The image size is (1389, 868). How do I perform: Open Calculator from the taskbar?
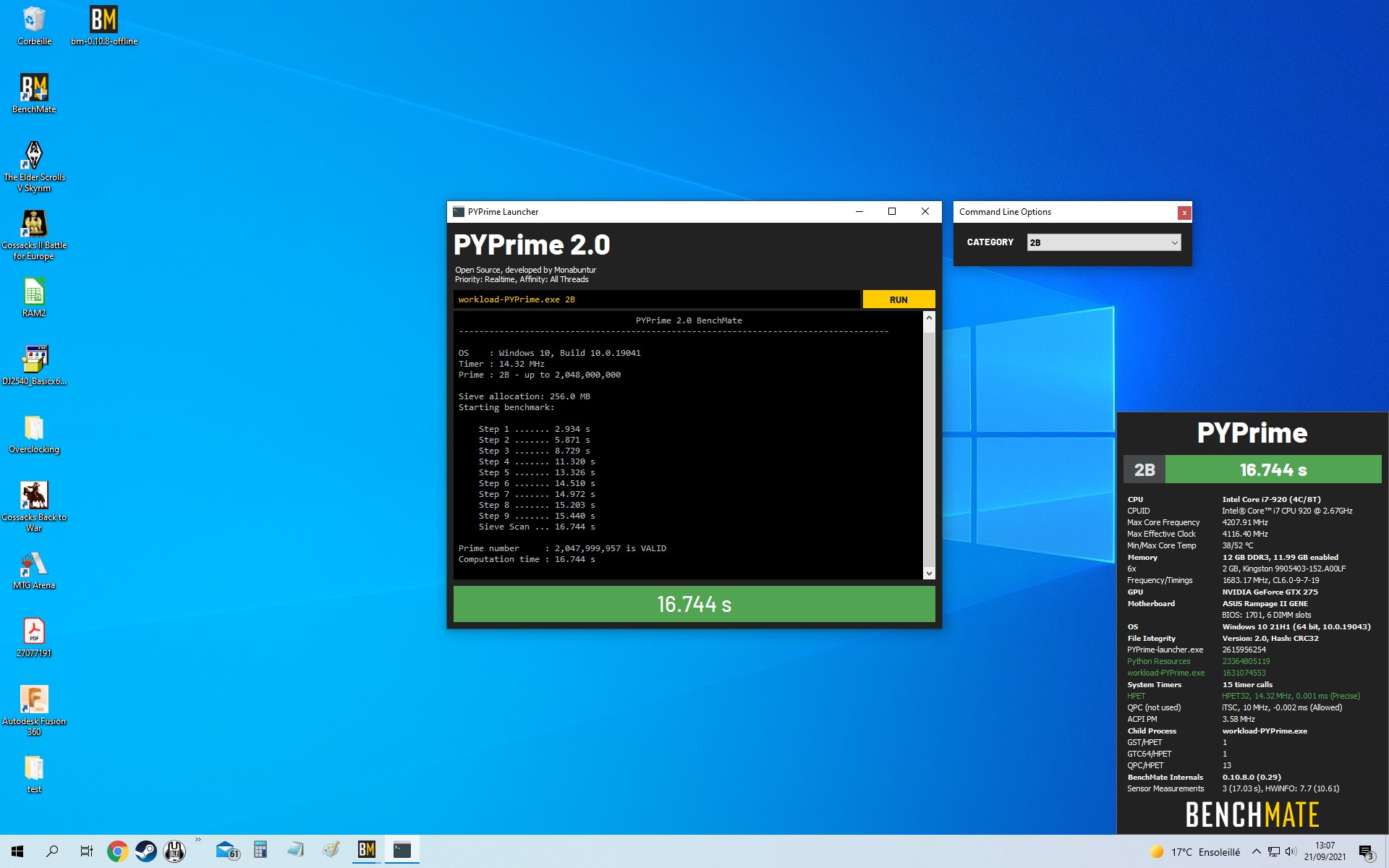point(260,850)
